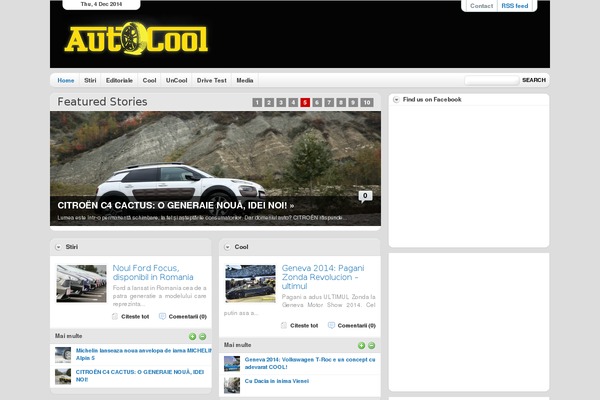Click the AutoCool logo
600x400 pixels.
pyautogui.click(x=137, y=39)
